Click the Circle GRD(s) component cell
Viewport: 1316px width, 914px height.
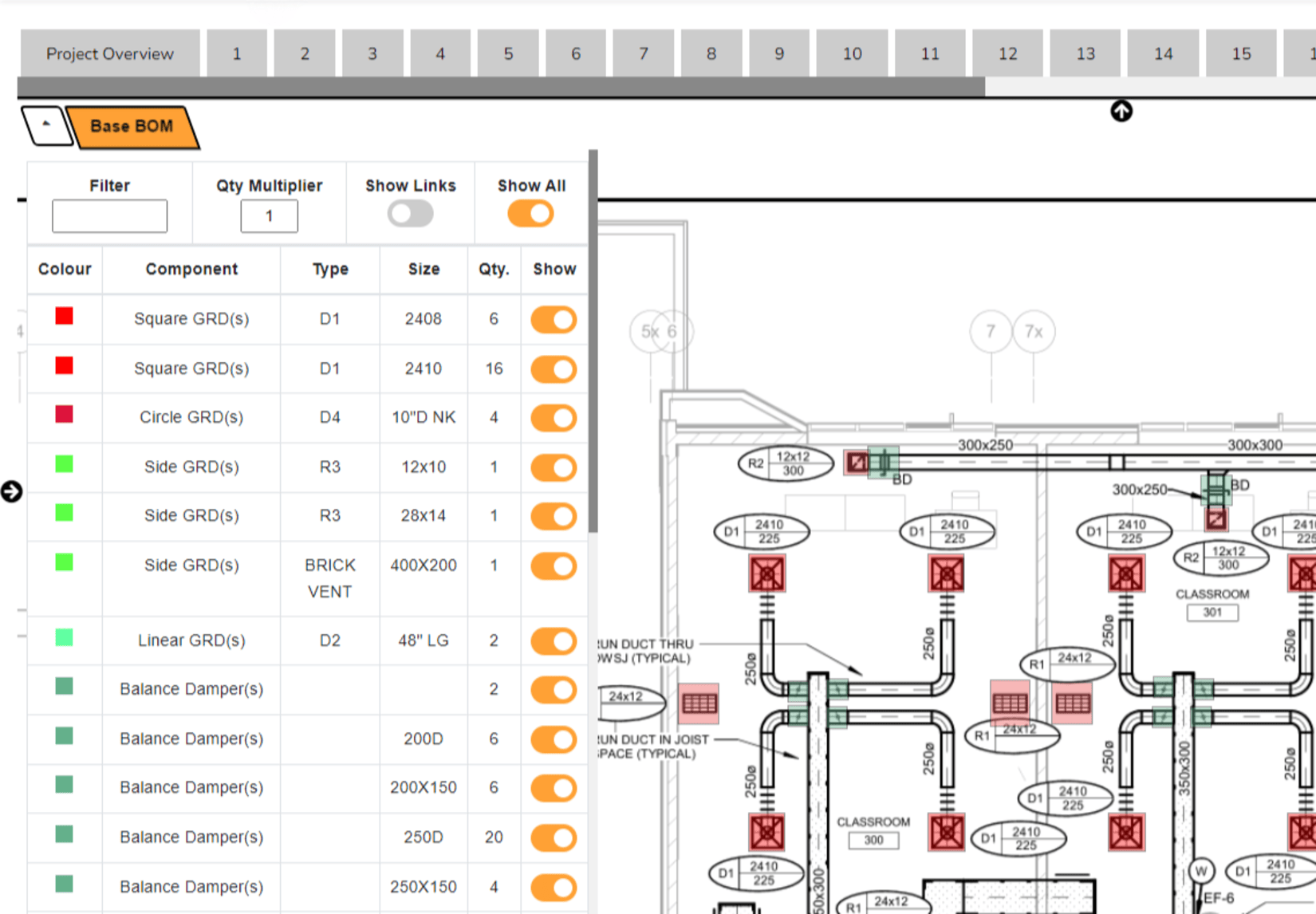pos(191,417)
